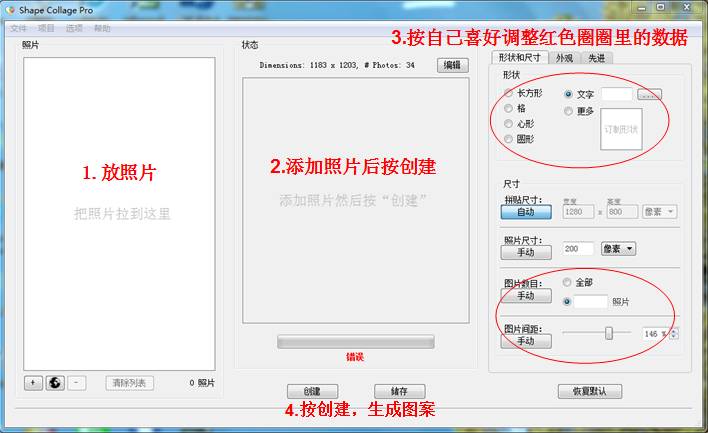The height and width of the screenshot is (433, 708).
Task: Click the 储存 save button
Action: point(400,391)
